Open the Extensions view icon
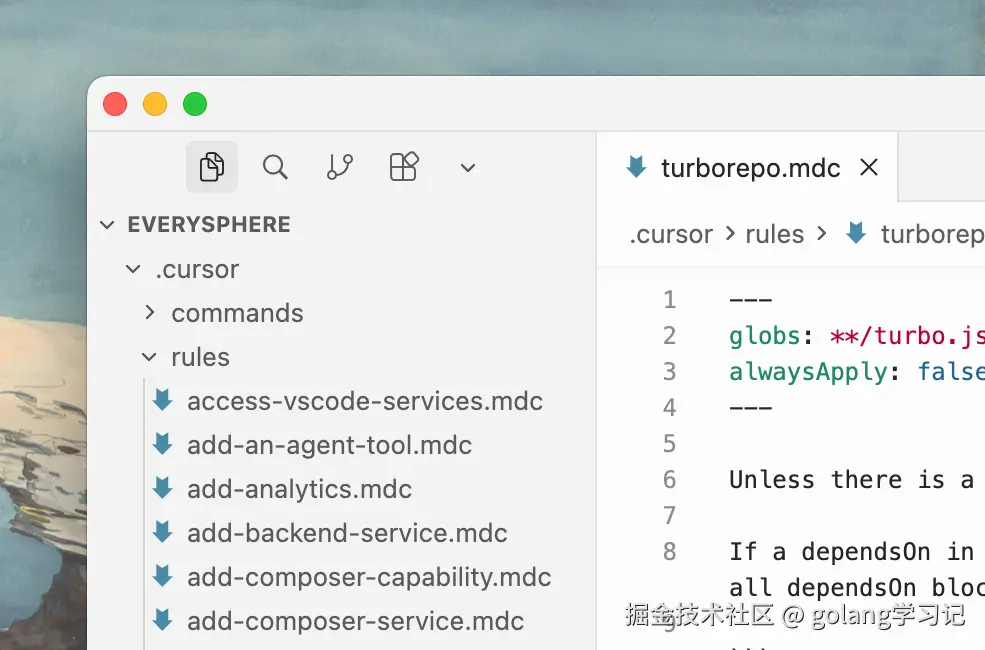 403,167
